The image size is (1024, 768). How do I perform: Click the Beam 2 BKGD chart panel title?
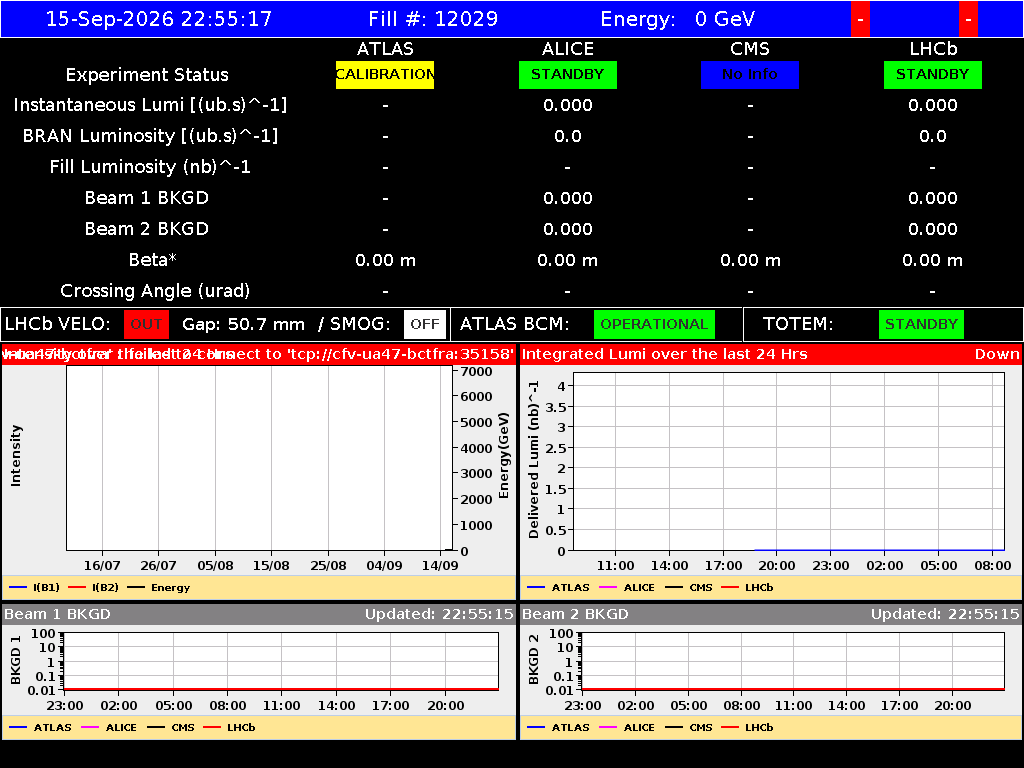[x=575, y=614]
